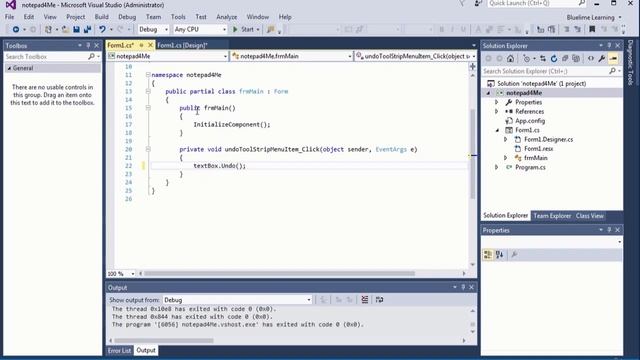
Task: Collapse the frmMain class code block
Action: (x=148, y=91)
